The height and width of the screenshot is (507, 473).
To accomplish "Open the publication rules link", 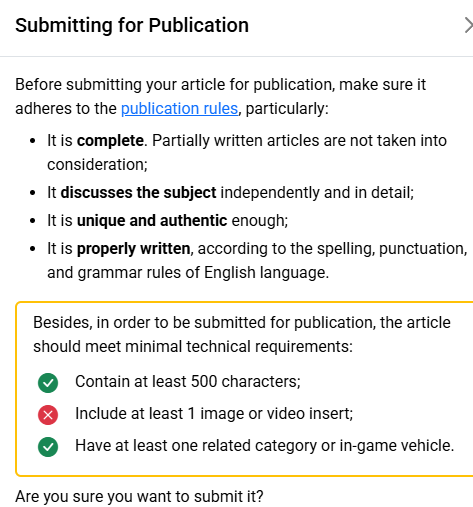I will click(179, 109).
